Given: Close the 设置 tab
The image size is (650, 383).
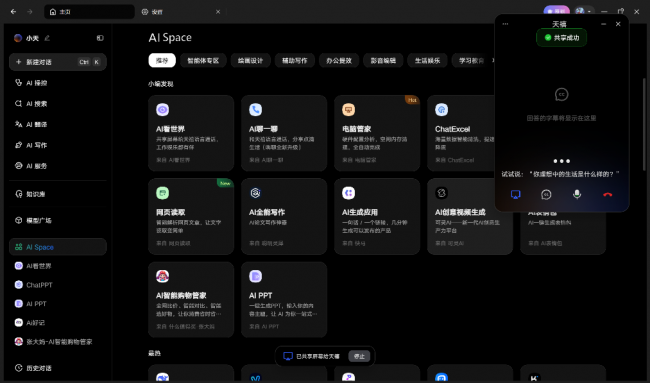Looking at the screenshot, I should tap(218, 12).
